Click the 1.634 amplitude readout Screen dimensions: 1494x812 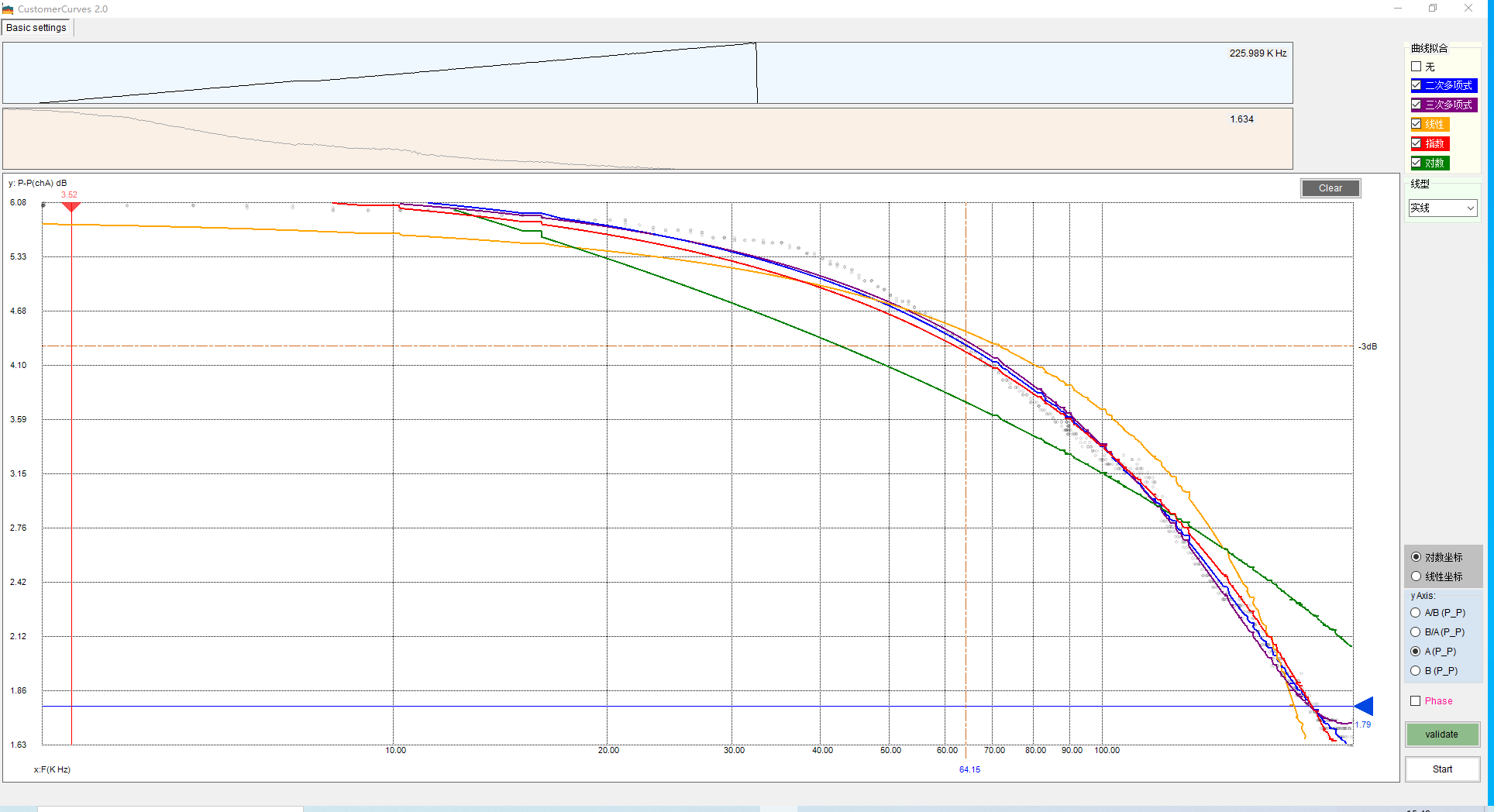[1241, 119]
